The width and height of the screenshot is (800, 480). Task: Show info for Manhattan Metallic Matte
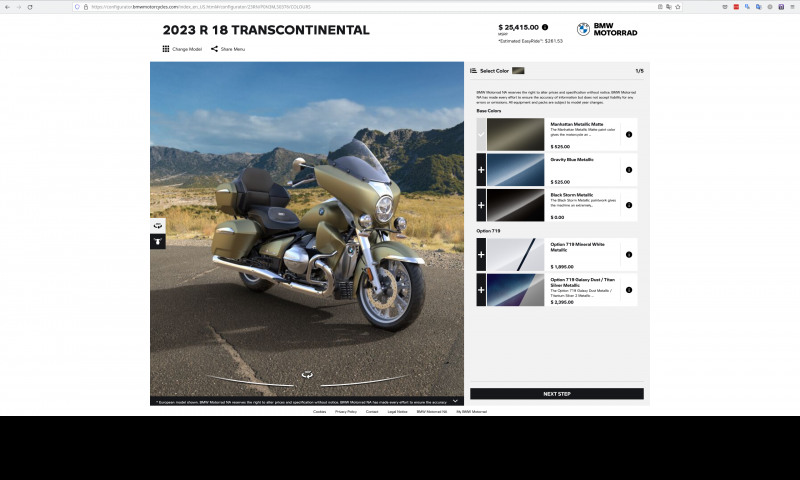click(x=629, y=135)
